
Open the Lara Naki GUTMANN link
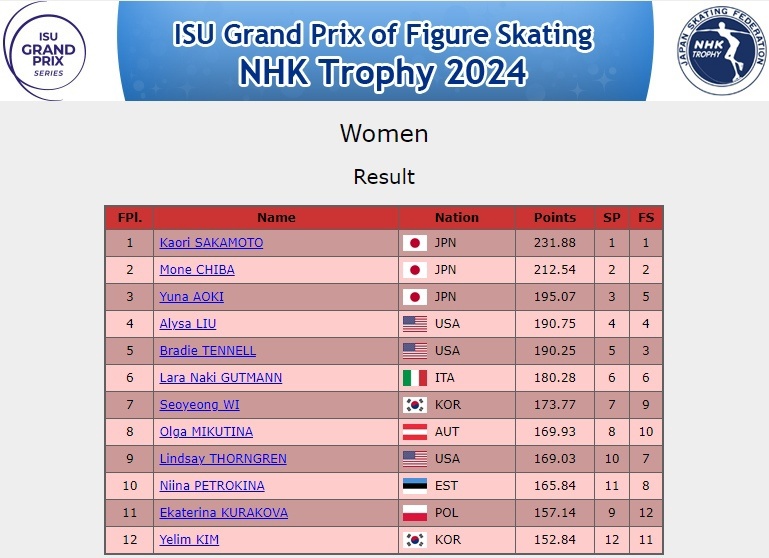[221, 378]
